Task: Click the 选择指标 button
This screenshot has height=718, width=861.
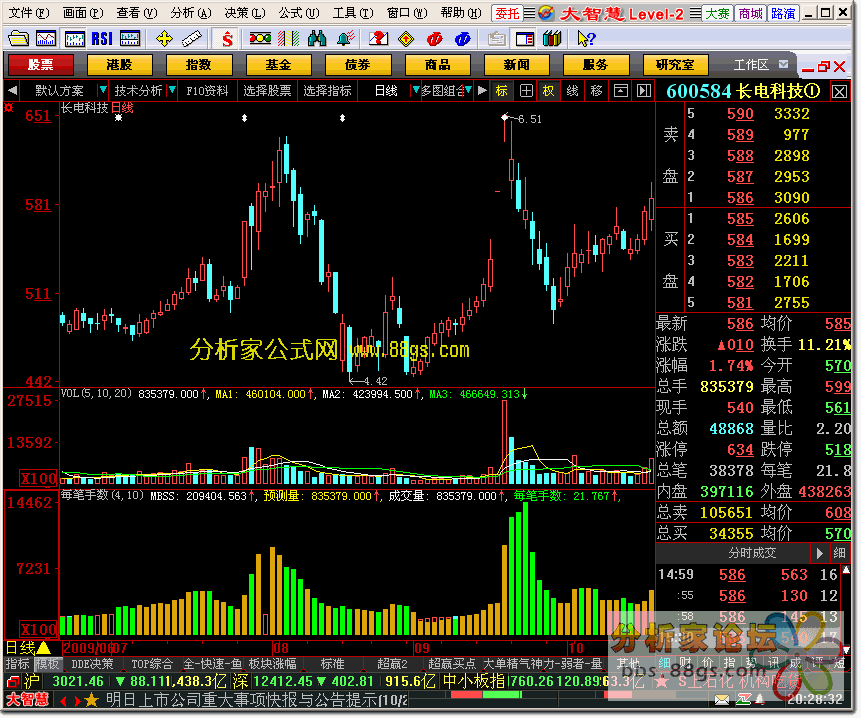Action: (327, 91)
